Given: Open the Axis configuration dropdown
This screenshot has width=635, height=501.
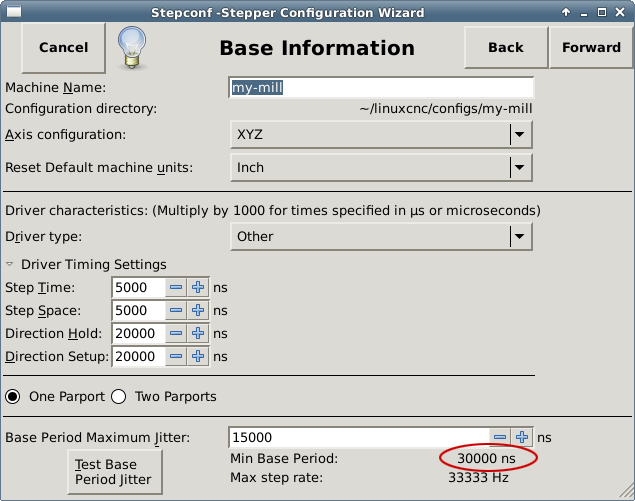Looking at the screenshot, I should point(381,134).
